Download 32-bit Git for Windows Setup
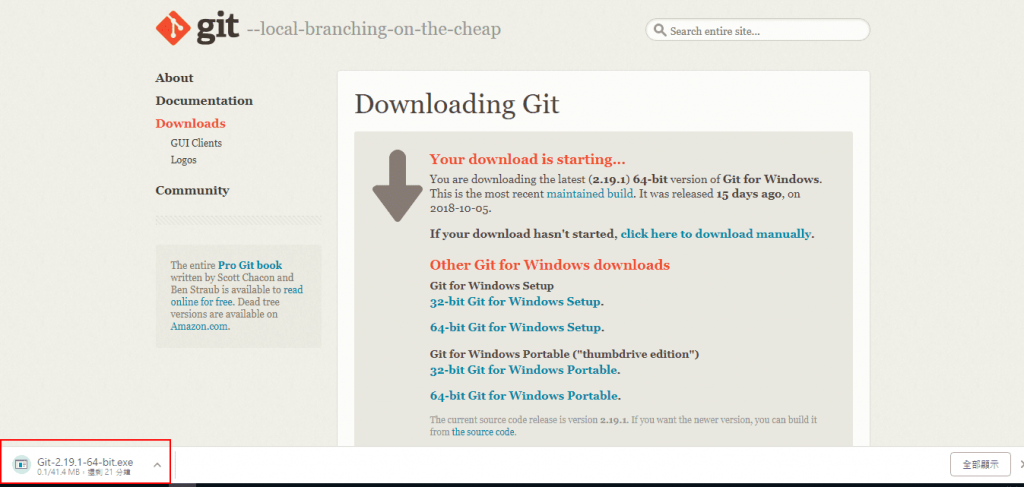This screenshot has height=487, width=1024. click(515, 302)
